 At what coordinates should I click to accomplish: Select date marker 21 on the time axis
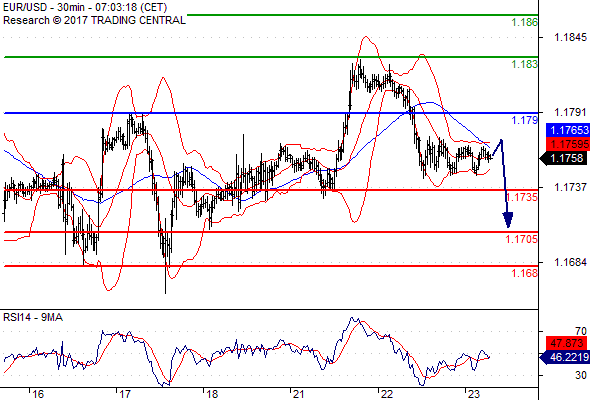coord(298,394)
